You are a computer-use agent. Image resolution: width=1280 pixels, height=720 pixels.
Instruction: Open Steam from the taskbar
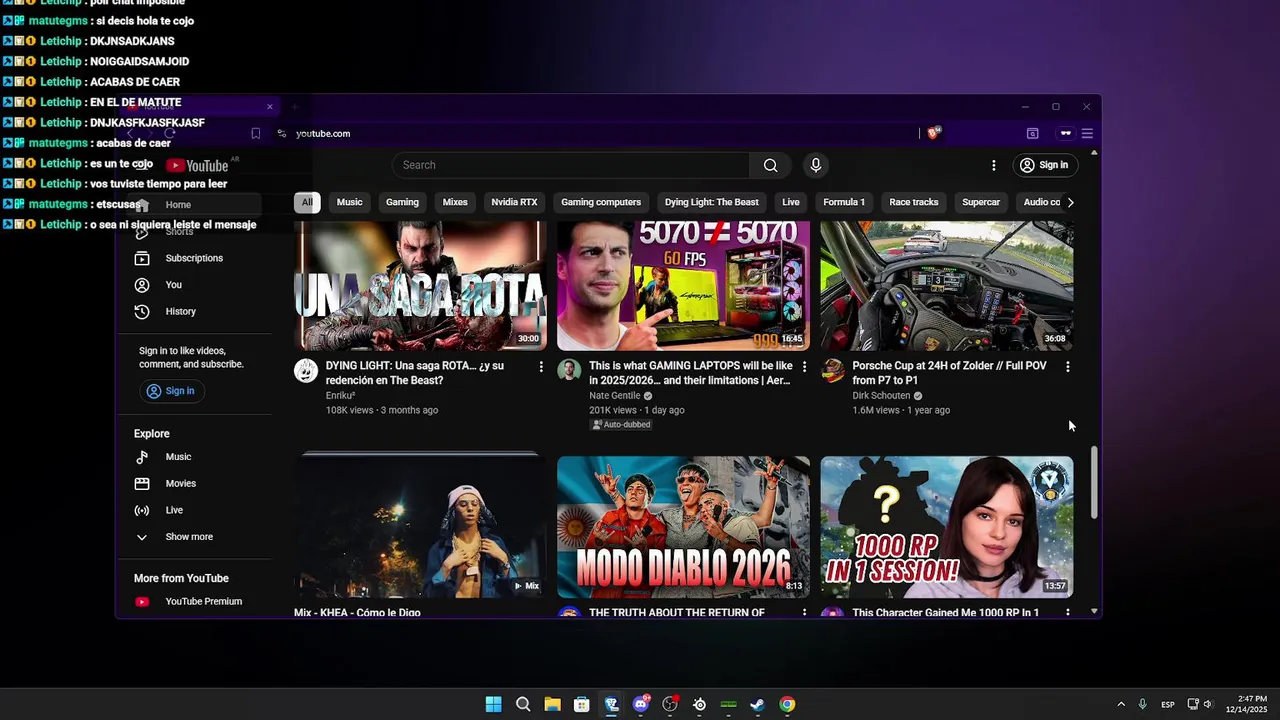758,704
